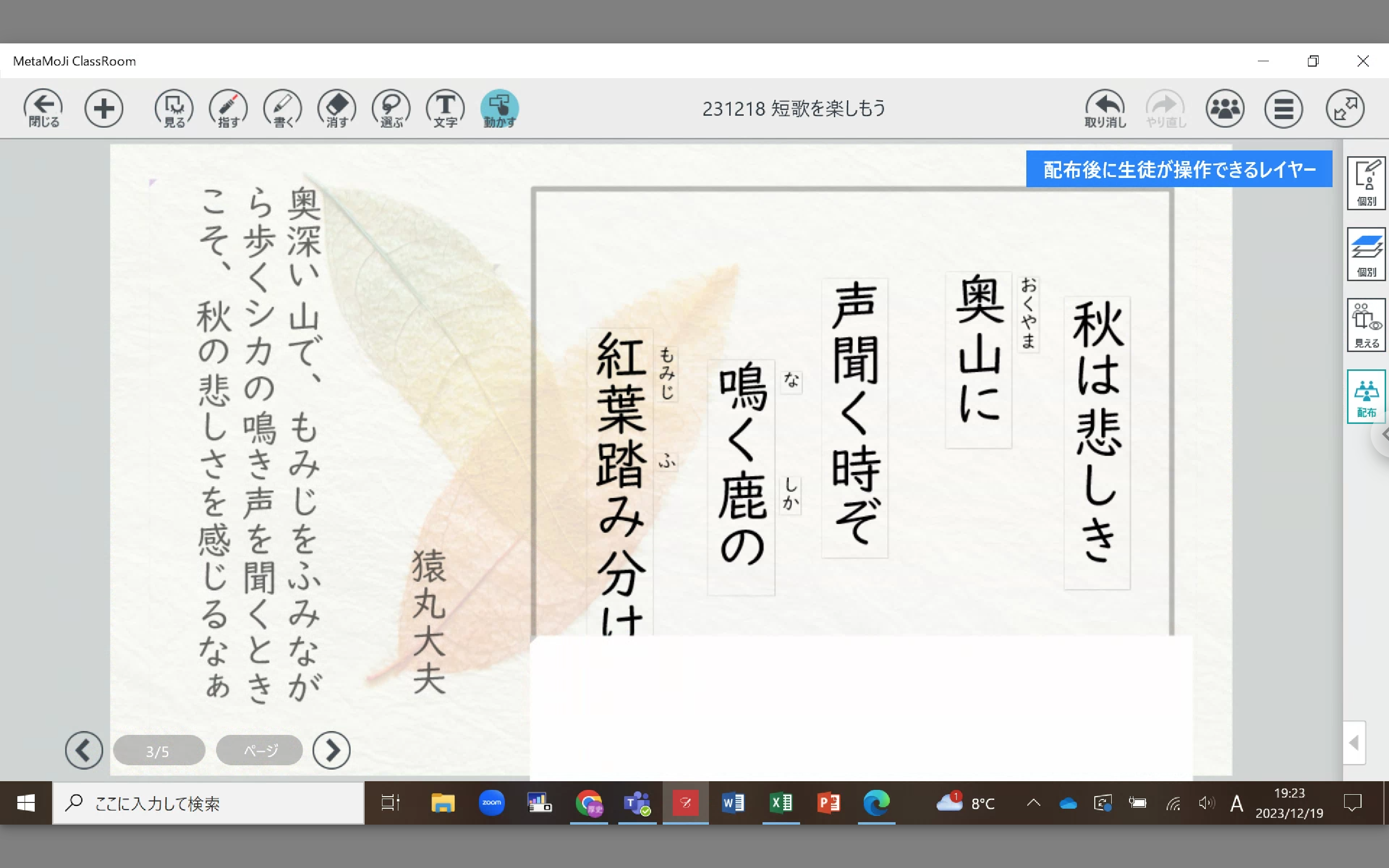This screenshot has height=868, width=1389.
Task: Select the 選ぶ lasso selection tool
Action: (391, 108)
